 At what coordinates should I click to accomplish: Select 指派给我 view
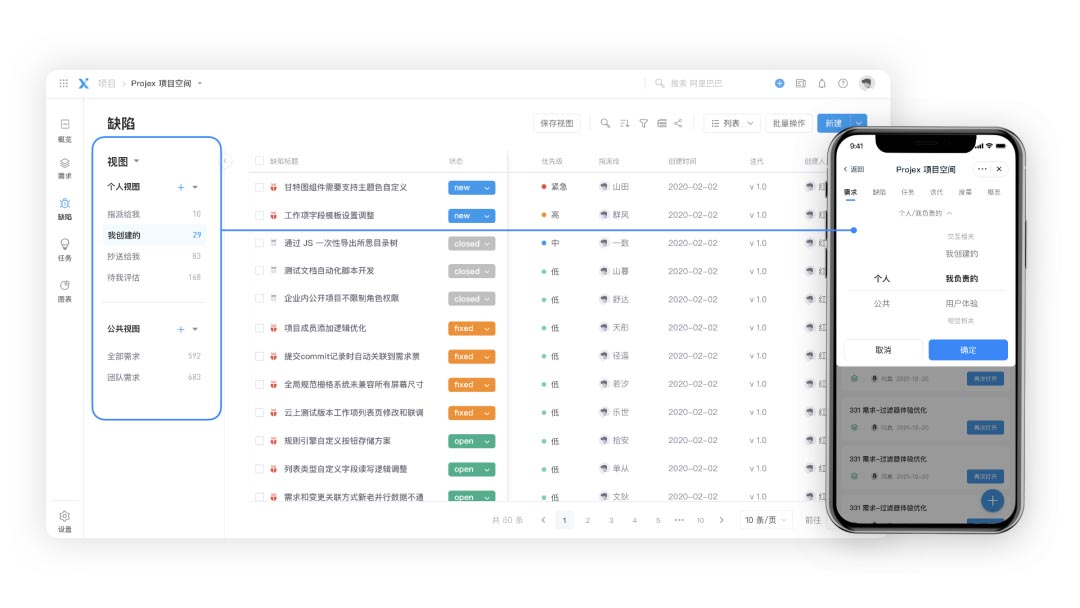[x=154, y=214]
